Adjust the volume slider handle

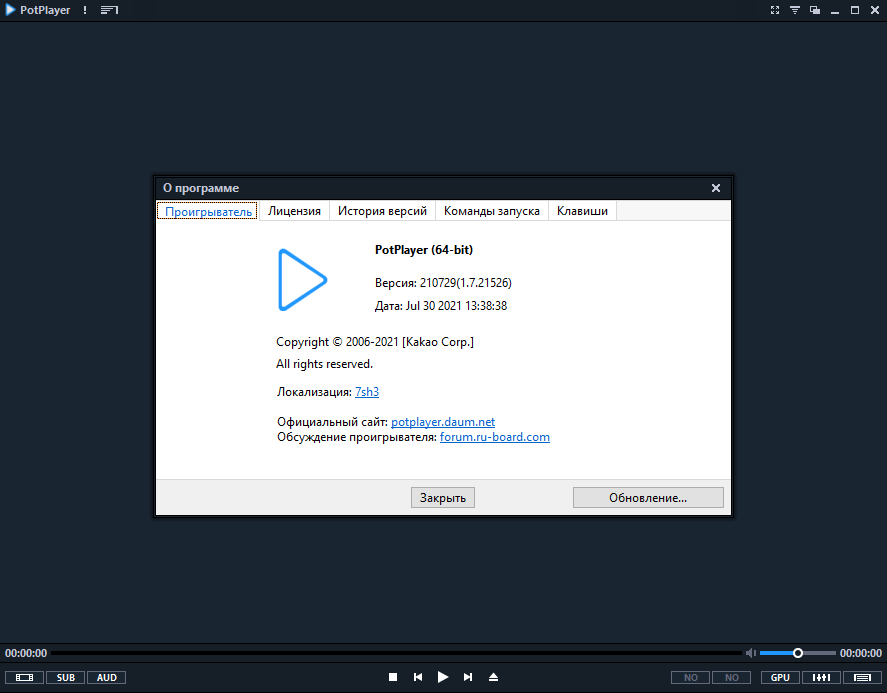point(798,653)
